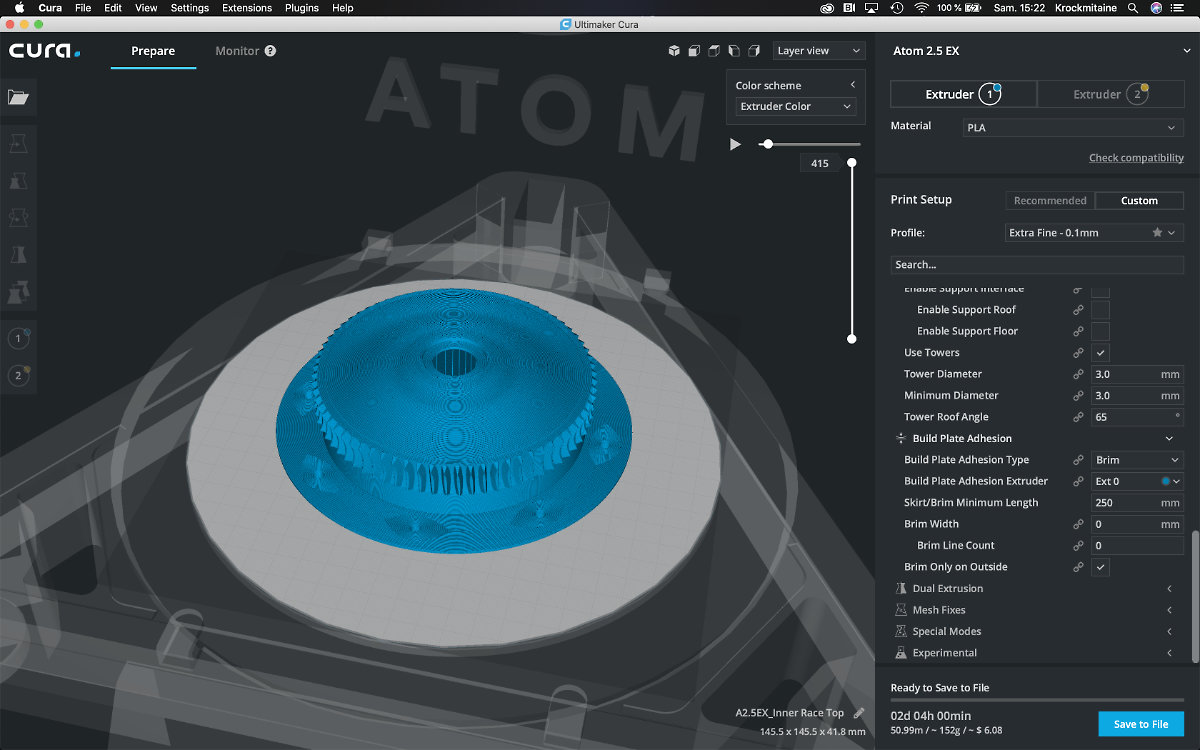Open a file using the folder icon

(18, 97)
